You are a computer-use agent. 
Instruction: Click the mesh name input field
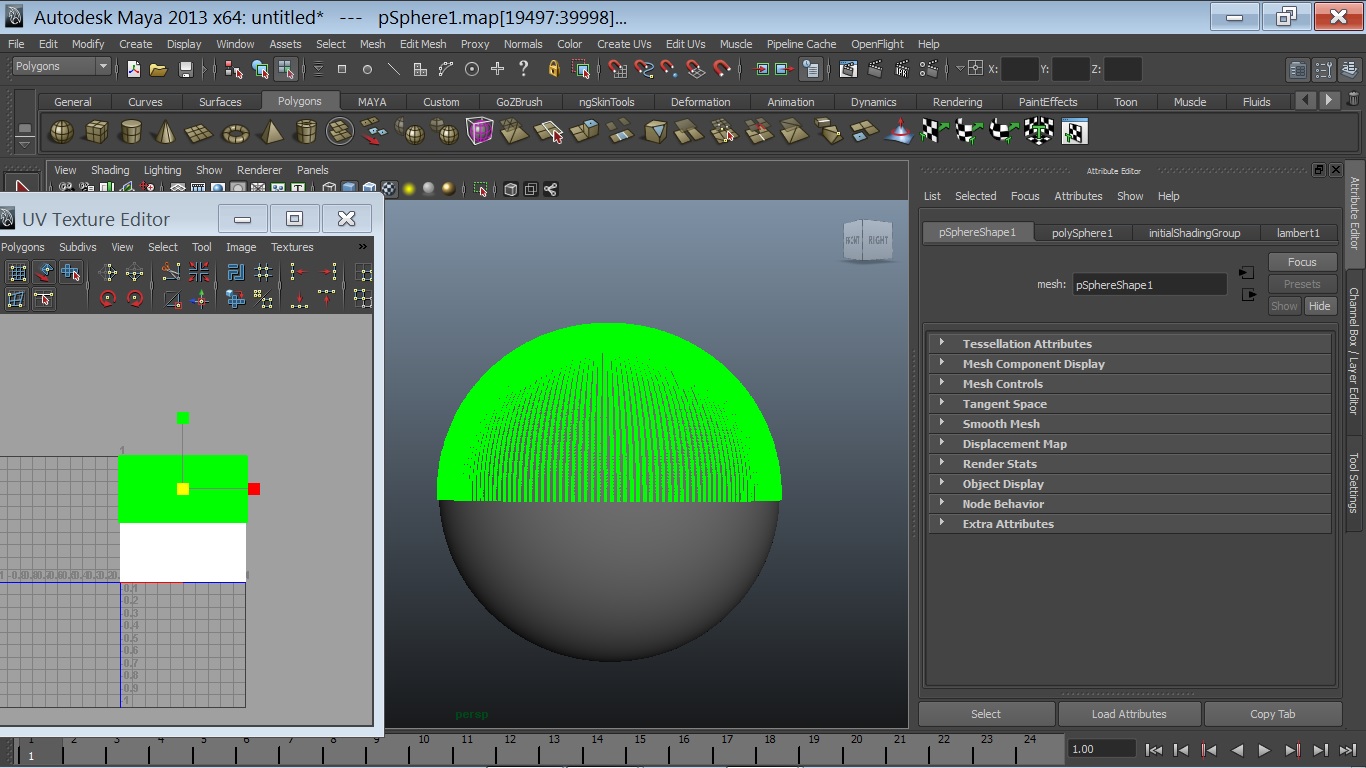tap(1149, 285)
